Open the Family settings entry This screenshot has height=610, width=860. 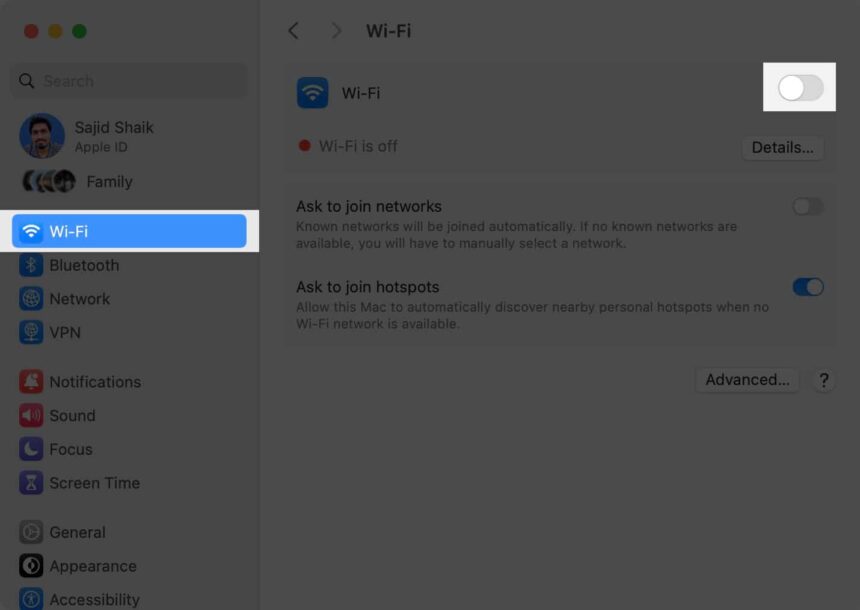coord(109,181)
